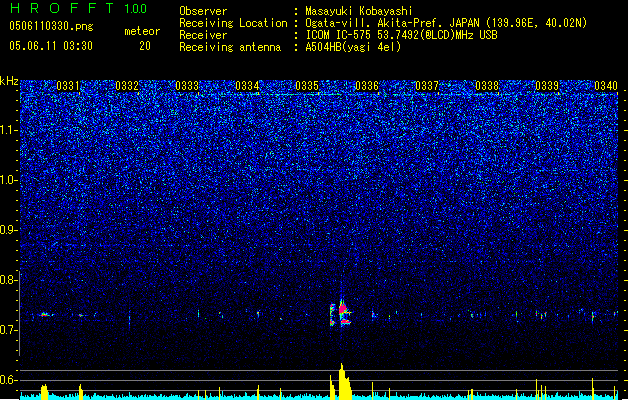
Task: Click the 0331 time marker
Action: pos(68,86)
